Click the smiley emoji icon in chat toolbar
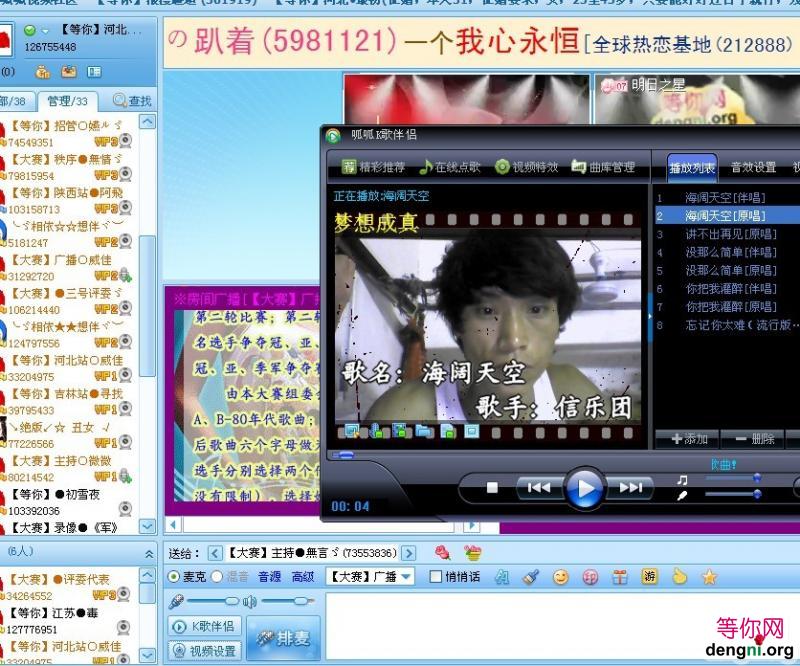The height and width of the screenshot is (666, 800). [561, 577]
